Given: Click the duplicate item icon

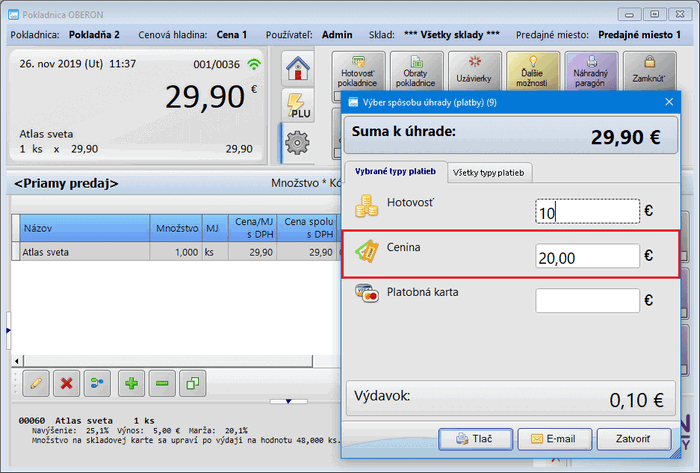Looking at the screenshot, I should pyautogui.click(x=195, y=382).
